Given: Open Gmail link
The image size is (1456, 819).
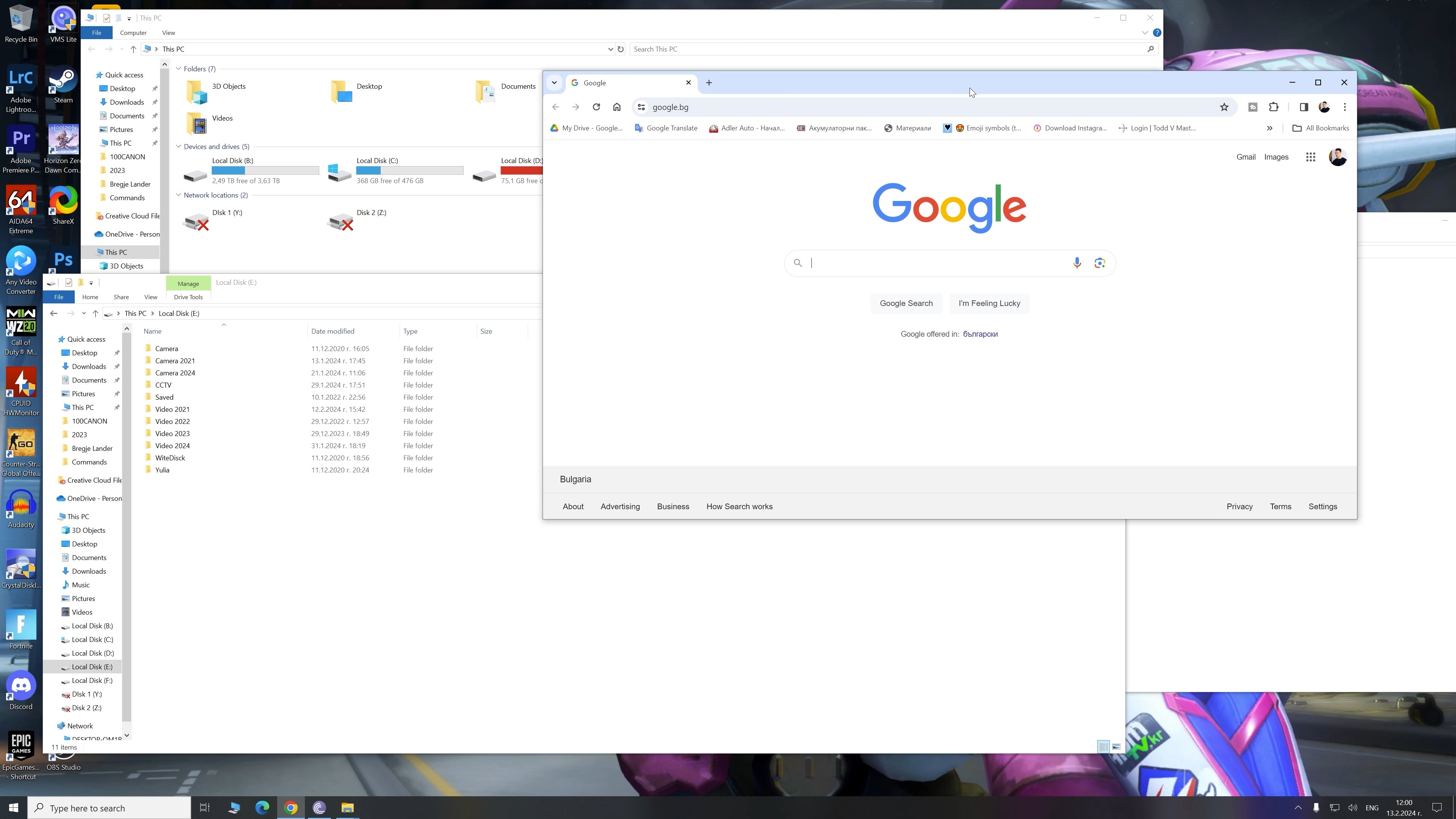Looking at the screenshot, I should pos(1246,157).
